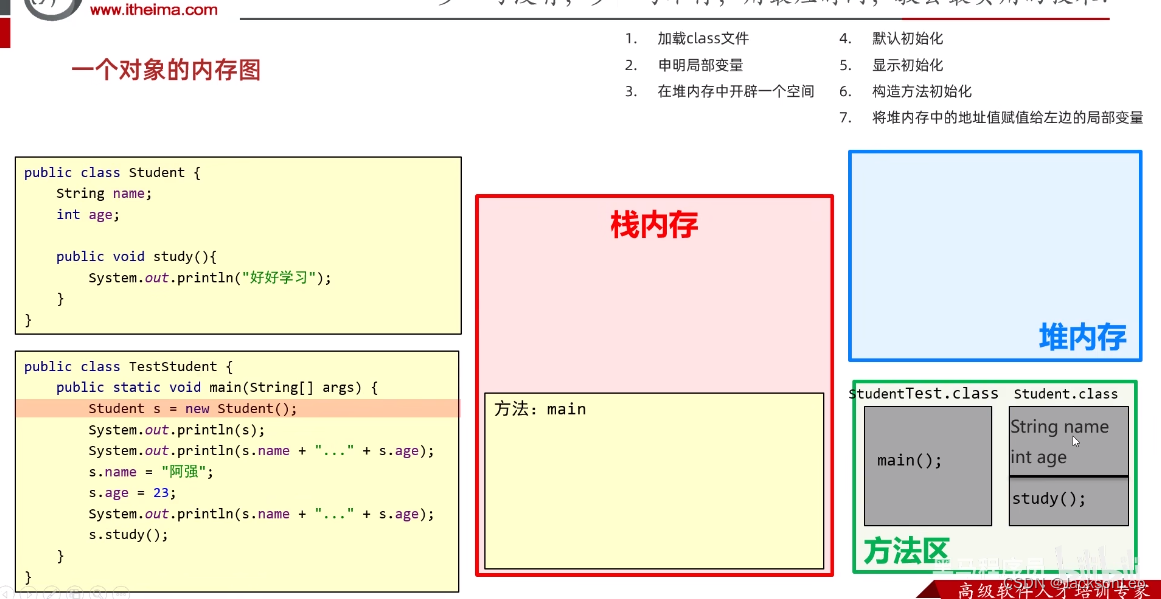Select the next-slide arrow icon

[29, 592]
